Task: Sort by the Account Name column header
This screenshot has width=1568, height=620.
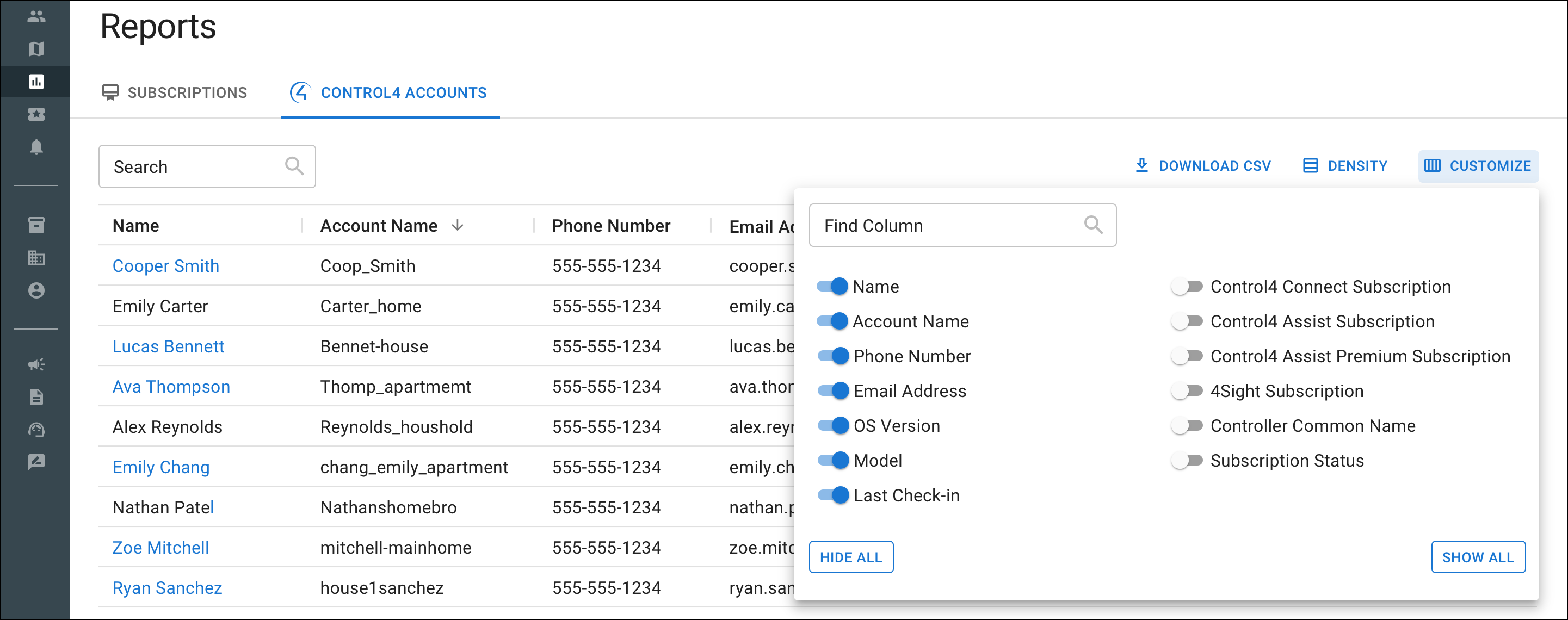Action: [x=379, y=225]
